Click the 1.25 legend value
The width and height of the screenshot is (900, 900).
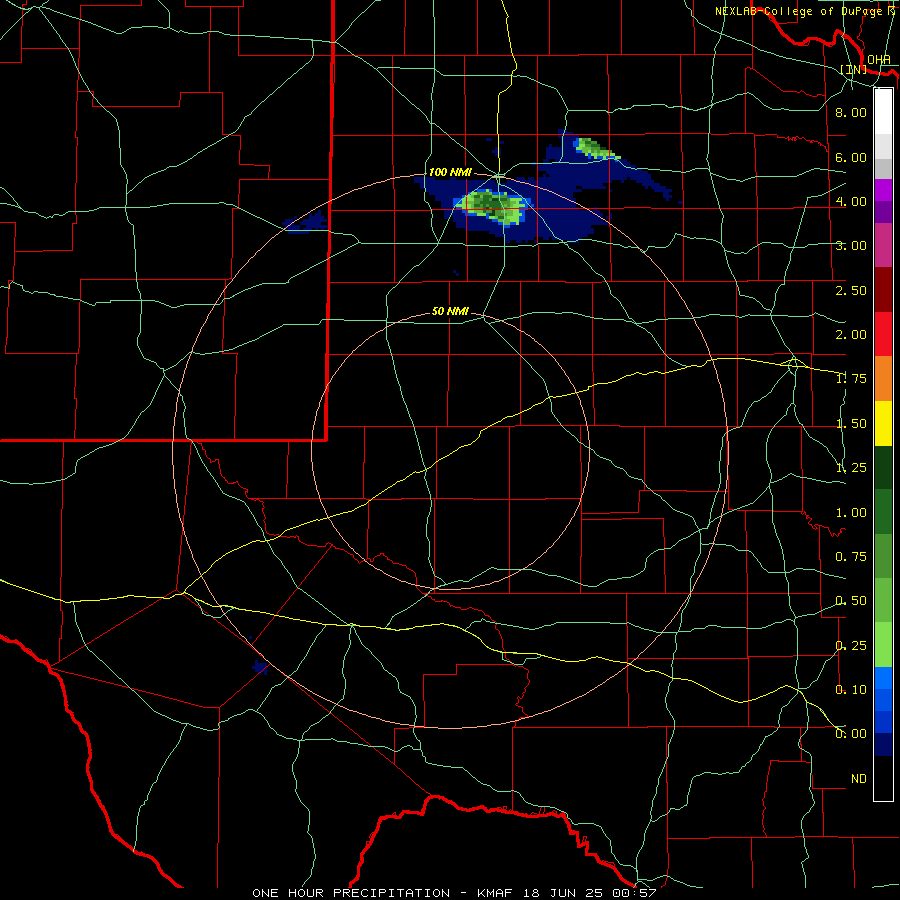point(851,468)
